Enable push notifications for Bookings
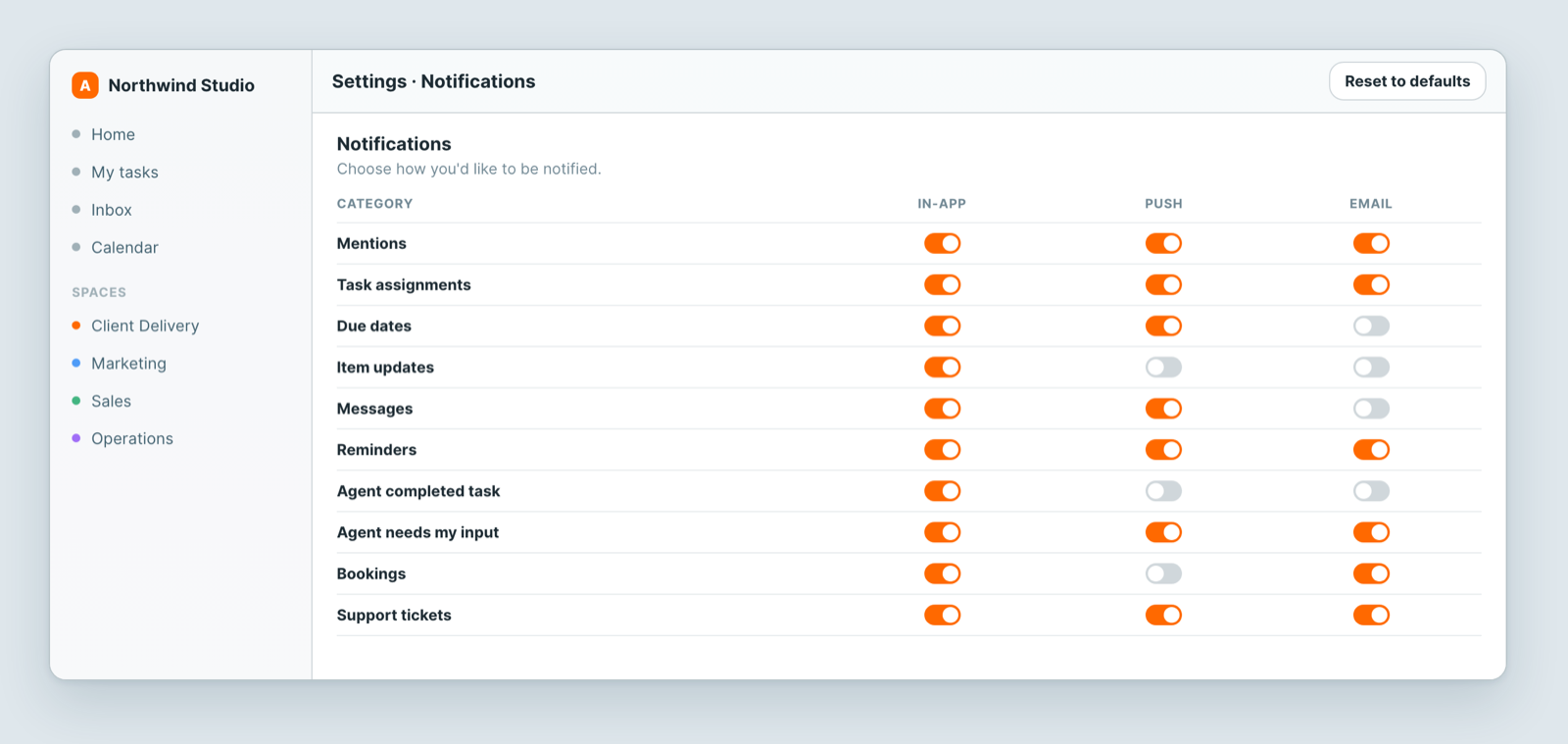The height and width of the screenshot is (744, 1568). click(1164, 573)
